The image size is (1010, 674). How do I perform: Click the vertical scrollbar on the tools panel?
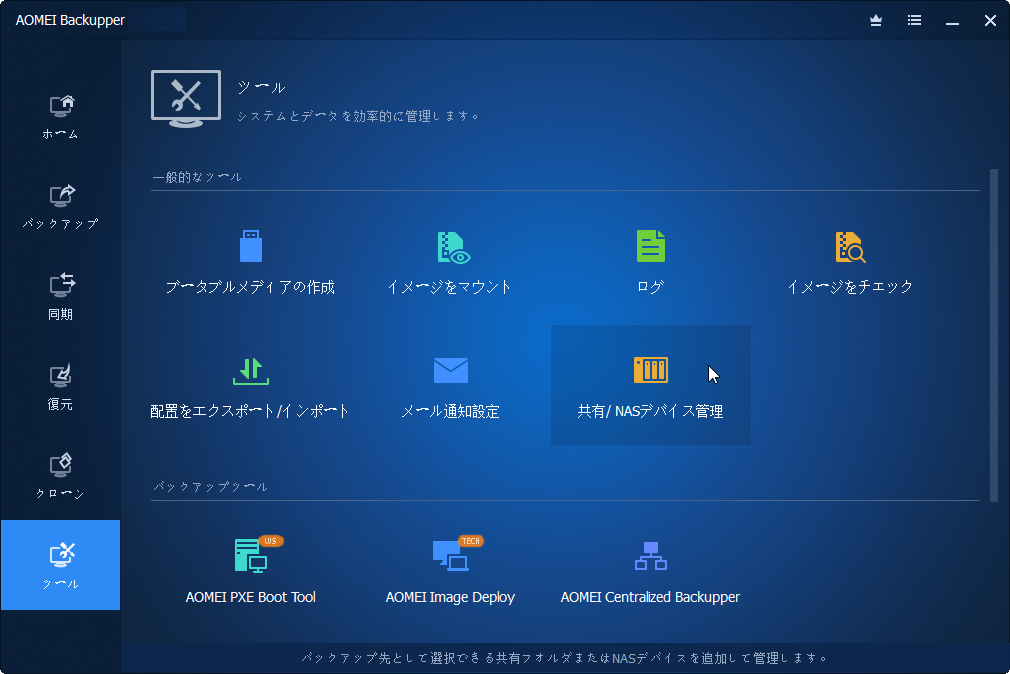[994, 335]
